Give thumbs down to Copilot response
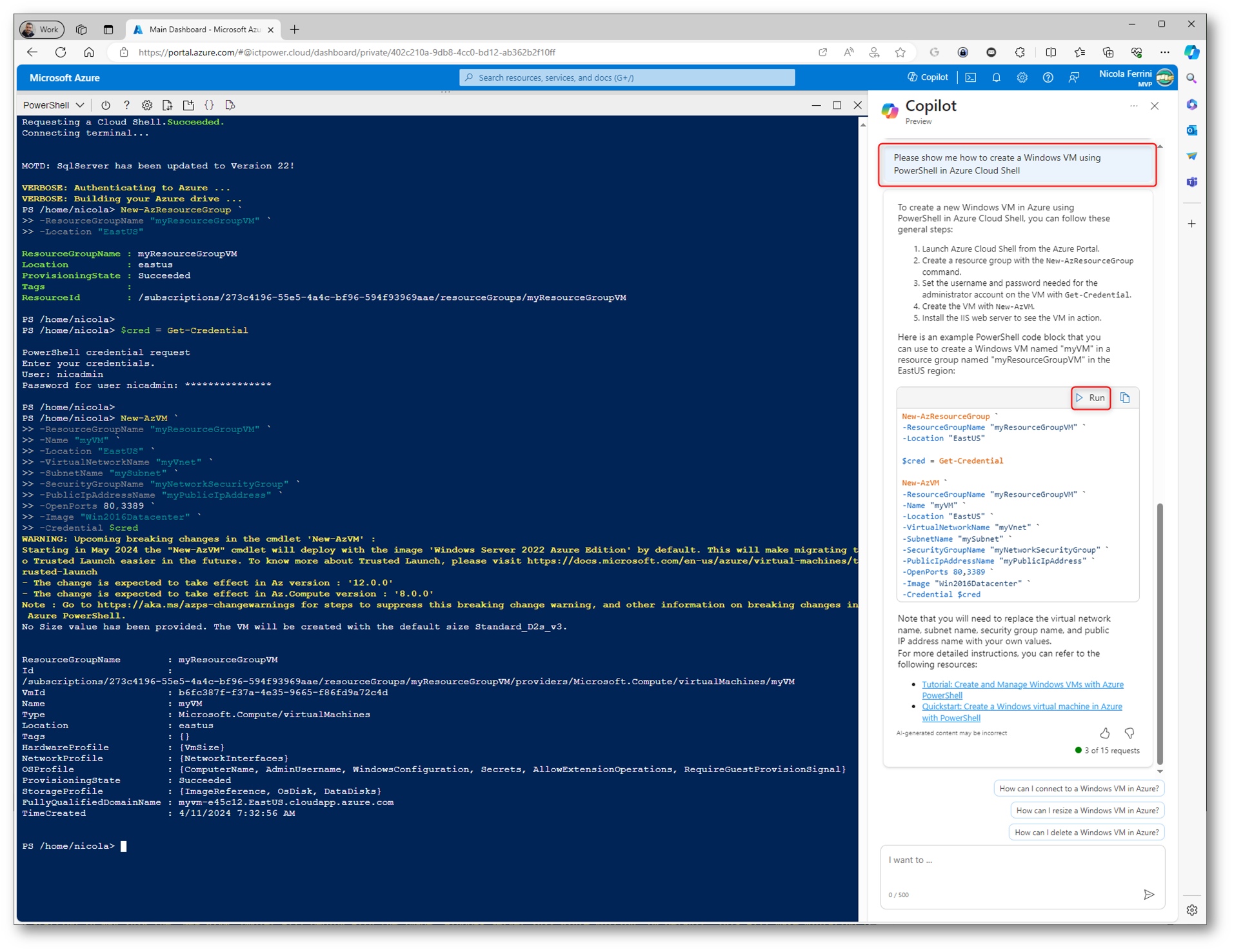1234x952 pixels. pyautogui.click(x=1130, y=733)
